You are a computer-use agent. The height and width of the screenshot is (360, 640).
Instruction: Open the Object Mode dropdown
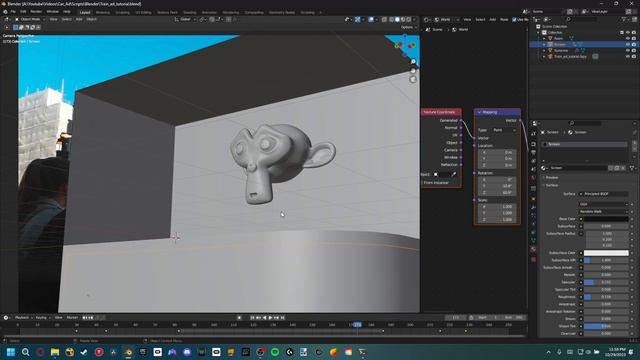[30, 19]
